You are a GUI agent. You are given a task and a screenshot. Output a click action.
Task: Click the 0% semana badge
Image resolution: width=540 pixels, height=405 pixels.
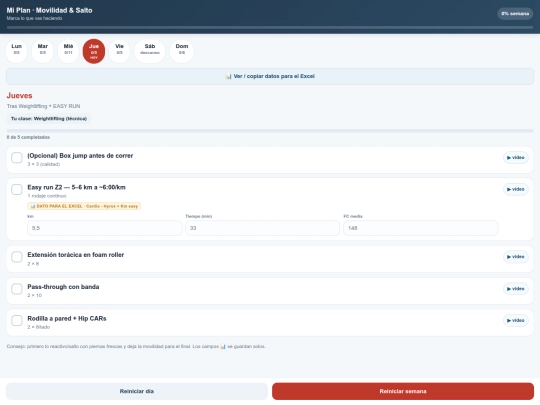515,14
